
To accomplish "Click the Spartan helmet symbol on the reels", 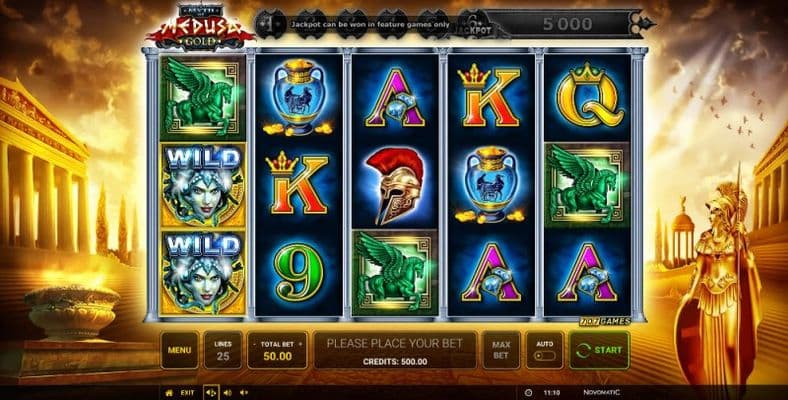I will click(x=395, y=186).
